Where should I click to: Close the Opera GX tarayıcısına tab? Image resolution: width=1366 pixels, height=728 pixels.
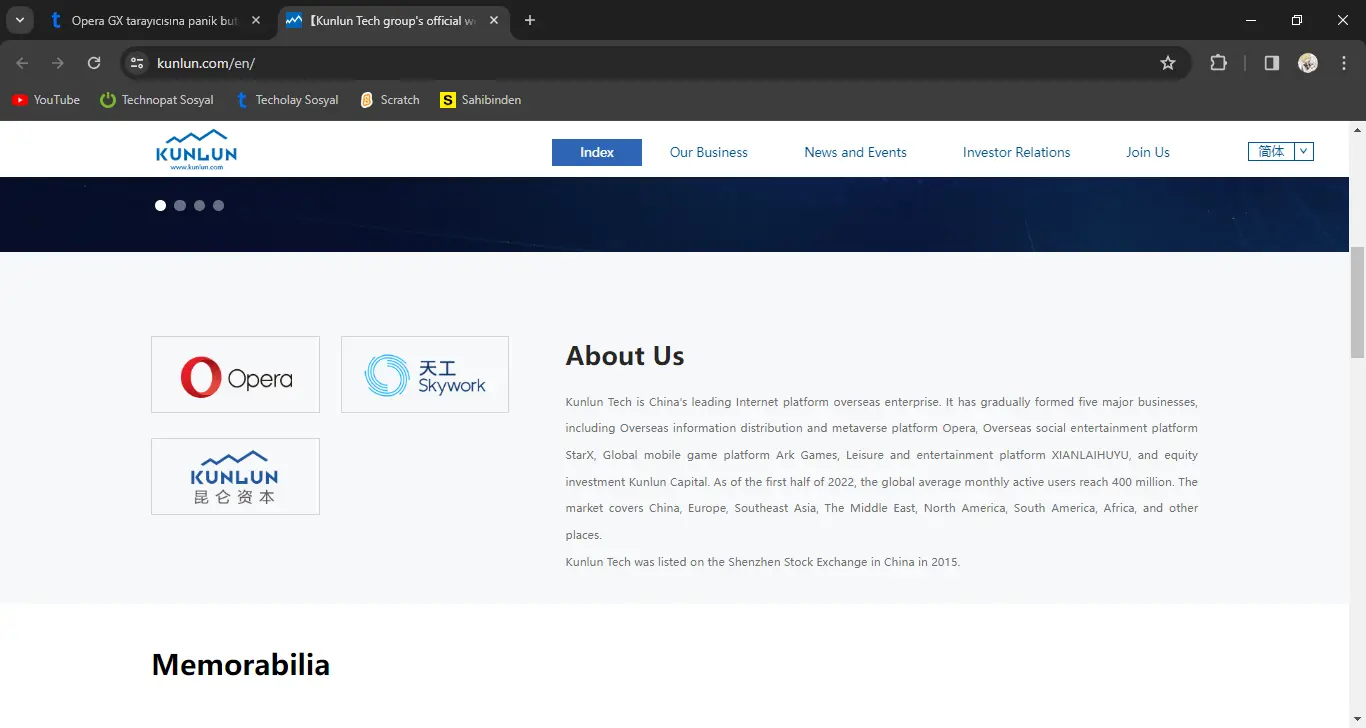[256, 20]
